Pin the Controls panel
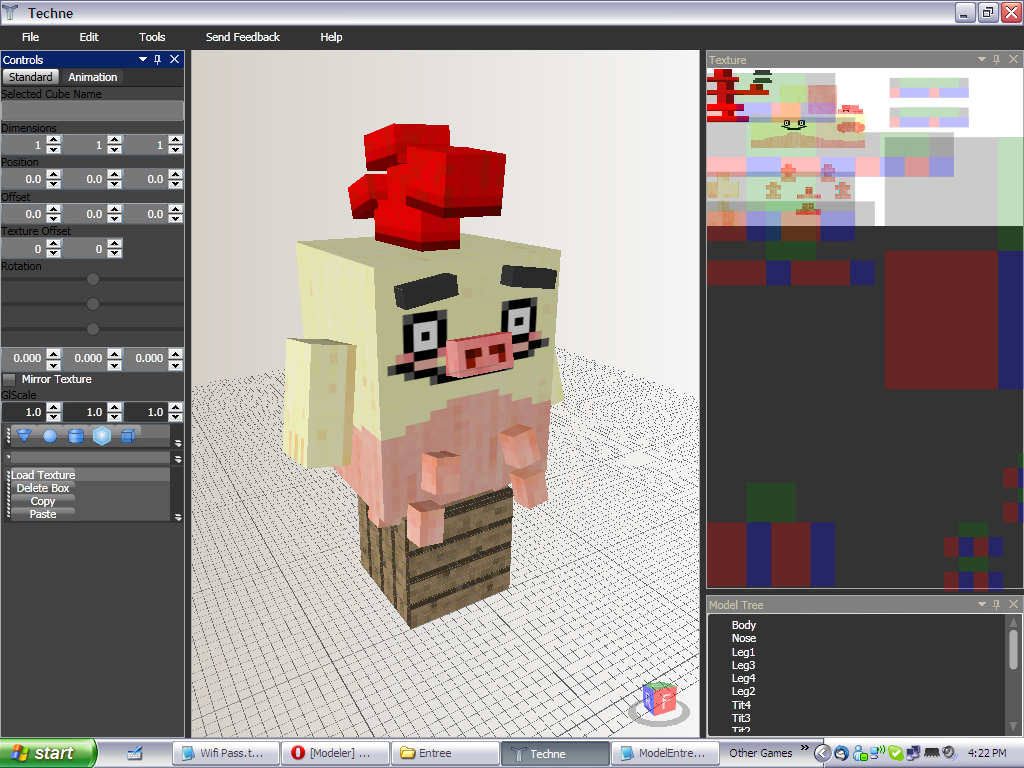This screenshot has height=768, width=1024. coord(157,59)
